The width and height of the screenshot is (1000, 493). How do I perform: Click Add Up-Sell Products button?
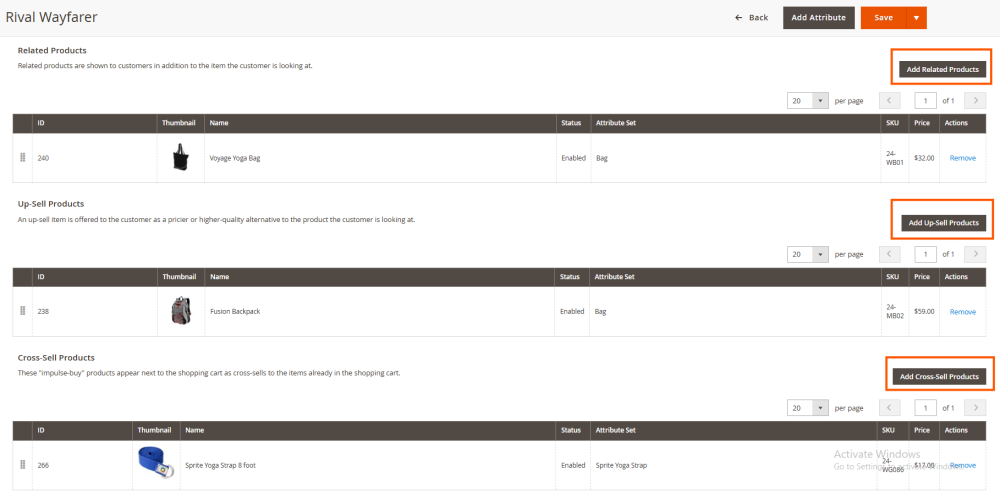point(943,222)
